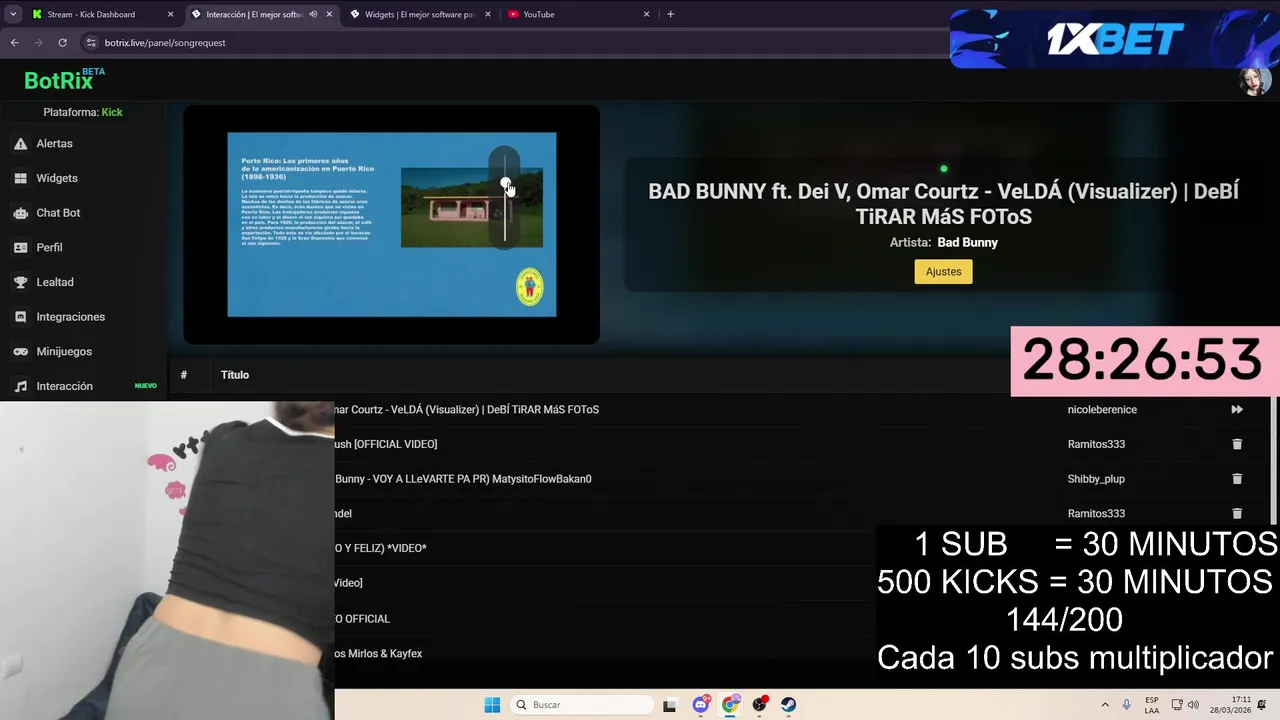Select the 'ush [OFFICIAL VIDEO]' song title
This screenshot has width=1280, height=720.
[386, 444]
